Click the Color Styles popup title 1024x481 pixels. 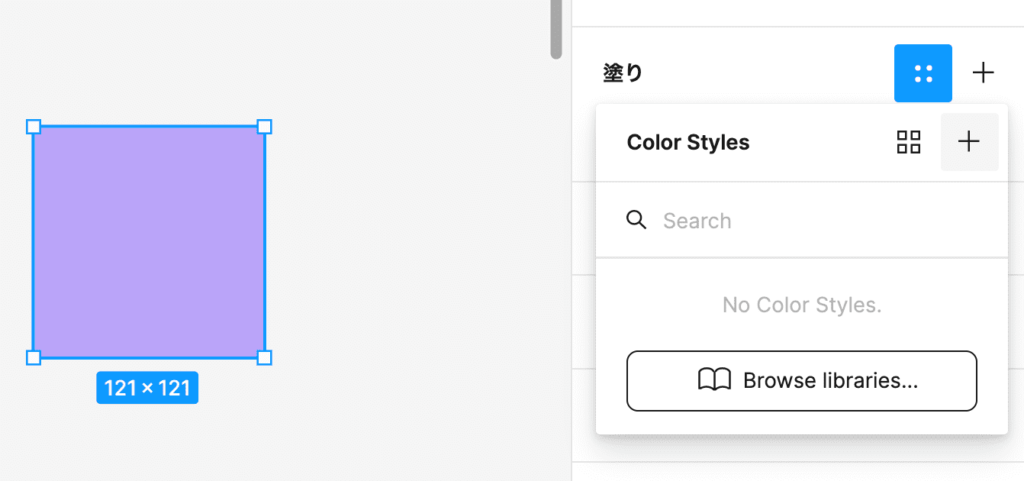(688, 142)
